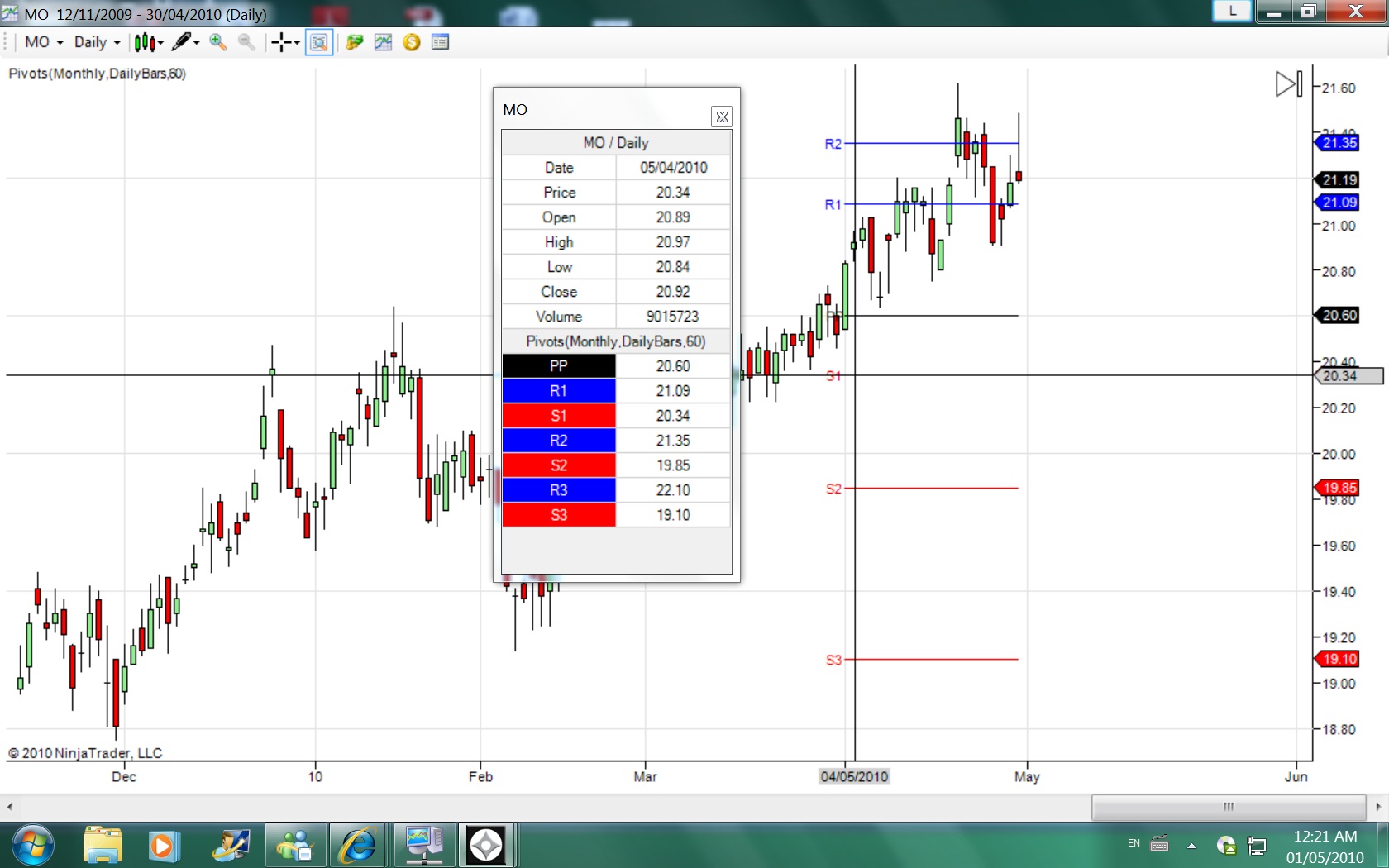The width and height of the screenshot is (1389, 868).
Task: Click the scroll-to-latest-bar arrow icon on chart
Action: tap(1289, 83)
